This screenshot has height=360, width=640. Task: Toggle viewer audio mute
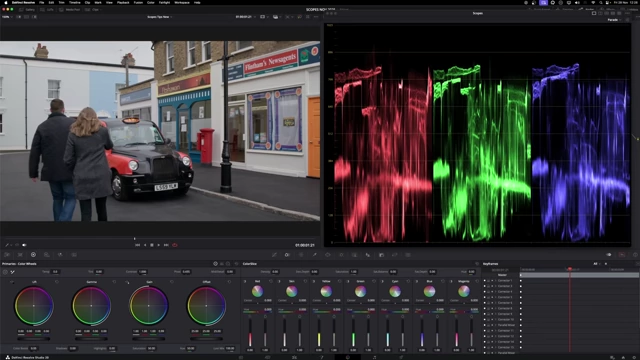pyautogui.click(x=24, y=245)
